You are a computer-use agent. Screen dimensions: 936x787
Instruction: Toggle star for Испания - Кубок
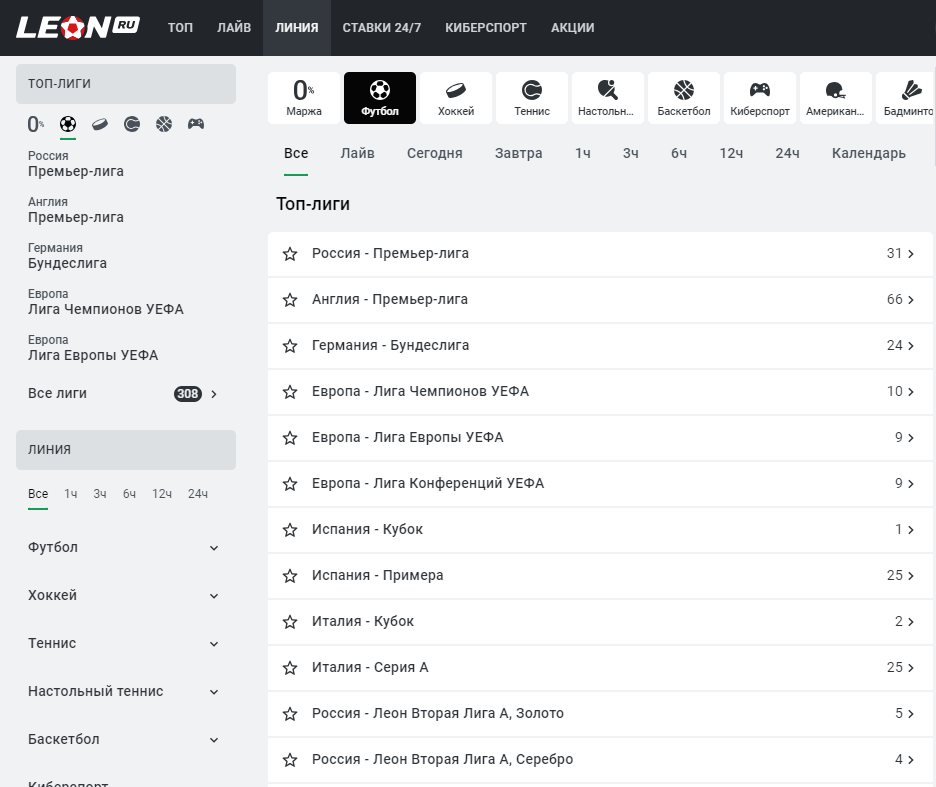tap(290, 530)
